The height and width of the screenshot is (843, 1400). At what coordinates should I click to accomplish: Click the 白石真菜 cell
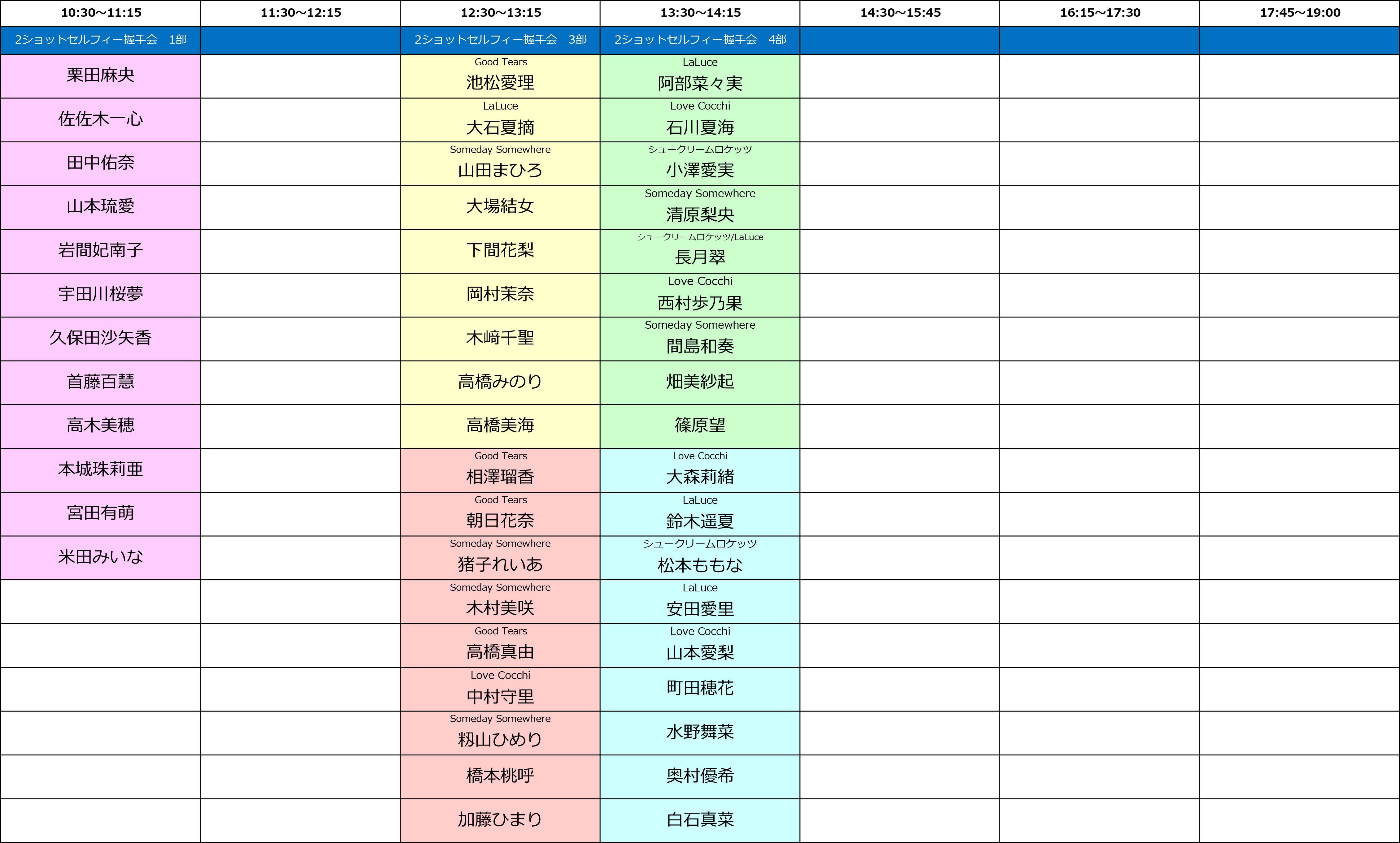[x=700, y=820]
